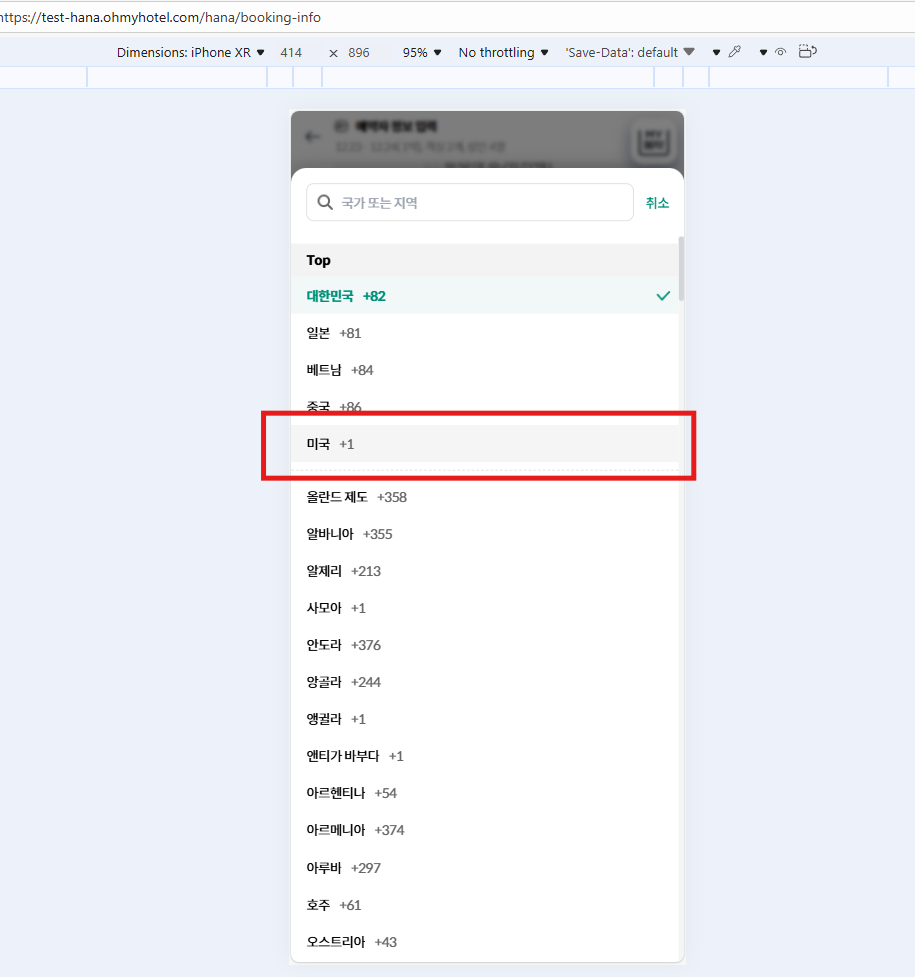Open the No throttling dropdown
The image size is (915, 977).
pyautogui.click(x=503, y=52)
